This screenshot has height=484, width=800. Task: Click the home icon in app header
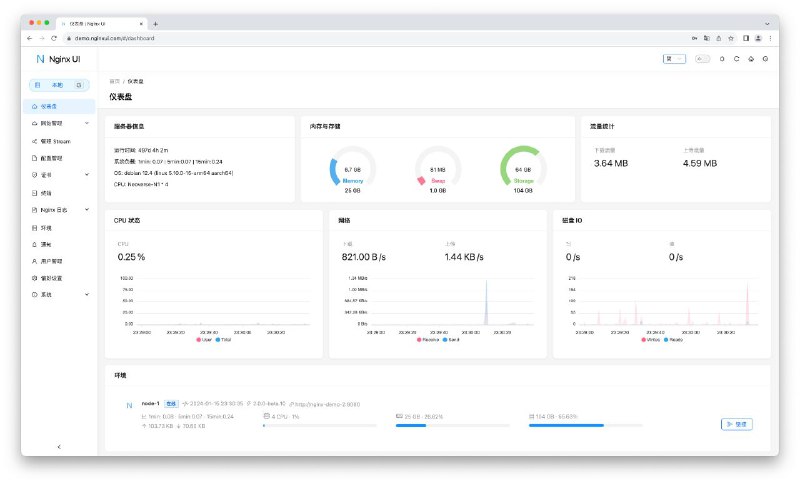point(751,59)
